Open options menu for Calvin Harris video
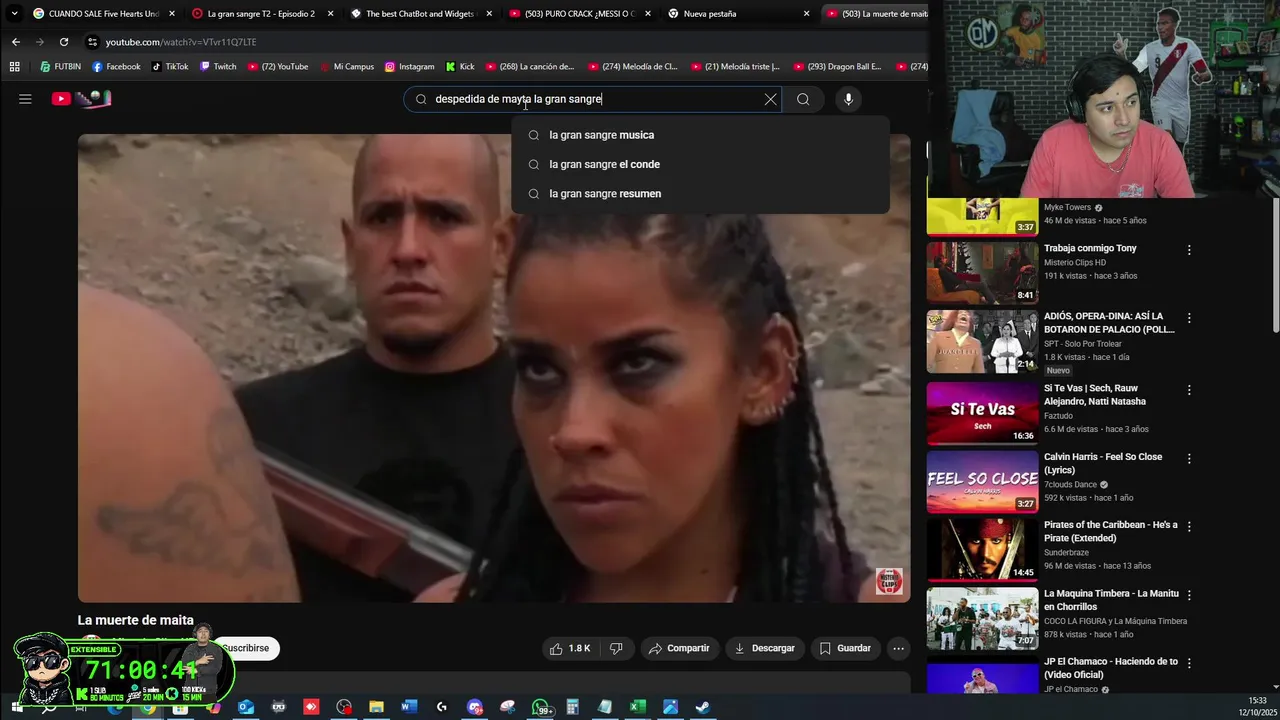This screenshot has width=1280, height=720. pyautogui.click(x=1189, y=459)
